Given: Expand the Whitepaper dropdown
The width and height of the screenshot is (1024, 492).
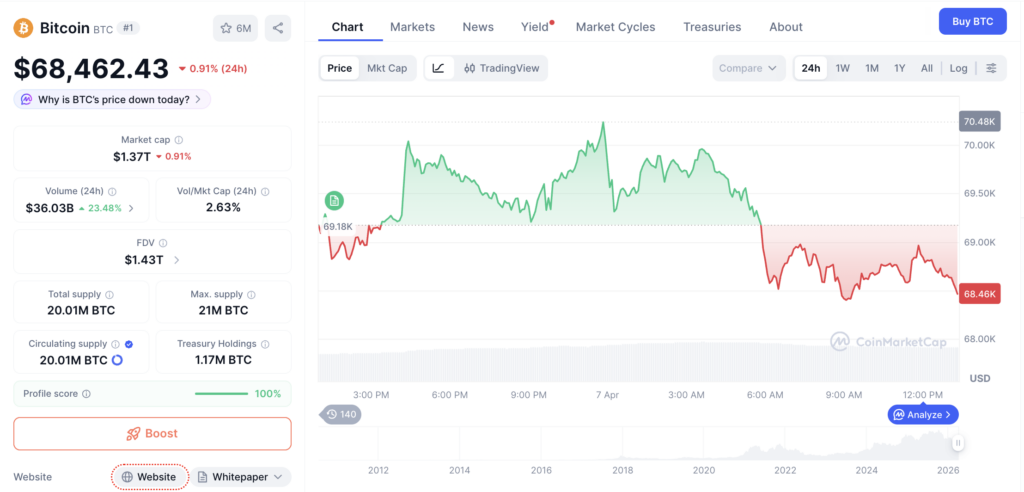Looking at the screenshot, I should (x=241, y=477).
